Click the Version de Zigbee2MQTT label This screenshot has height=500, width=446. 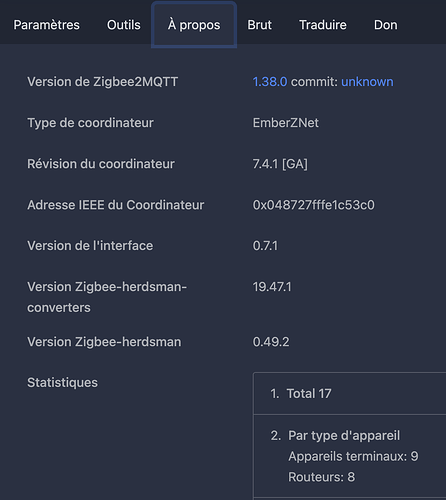(x=103, y=82)
